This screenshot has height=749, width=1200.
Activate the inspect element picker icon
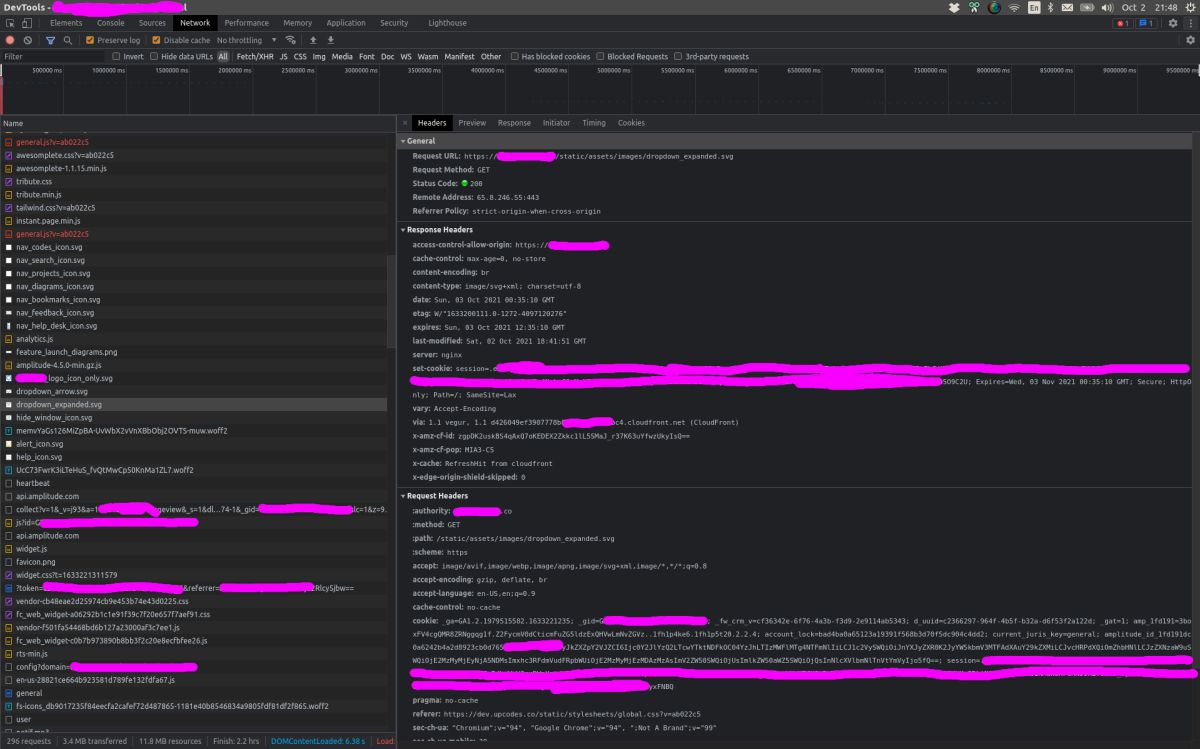(x=10, y=23)
